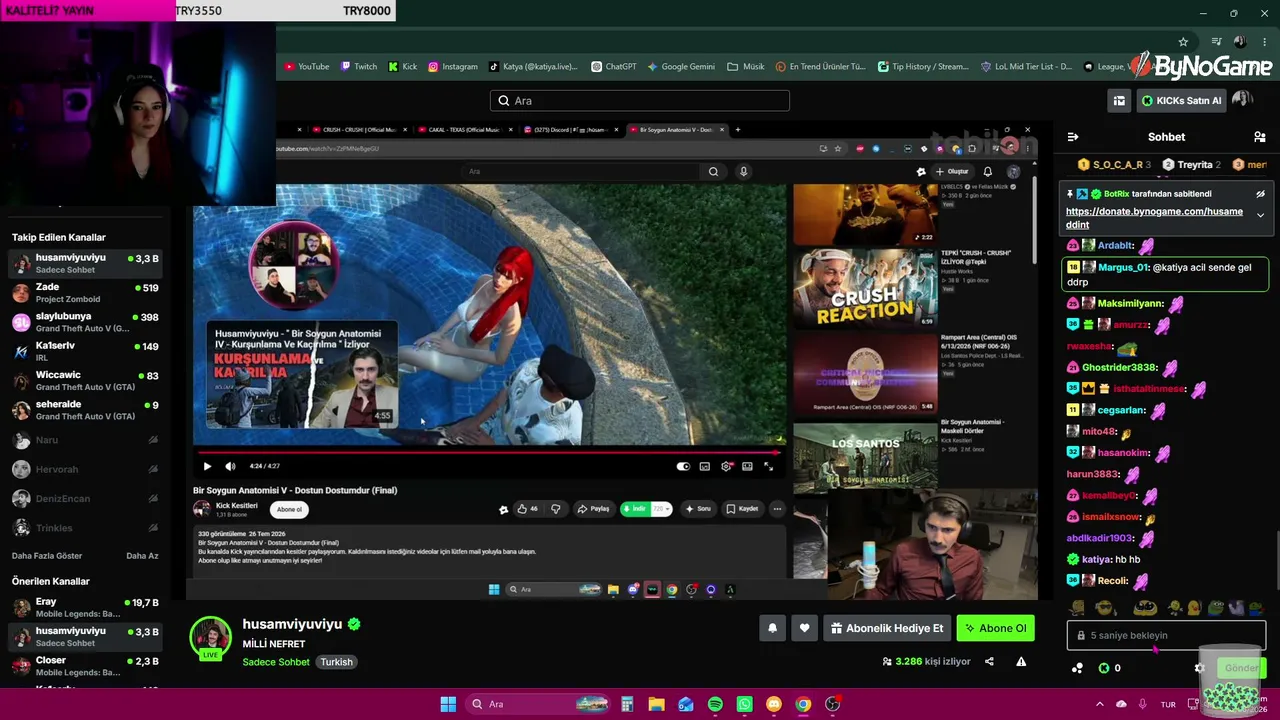Focus the Kick search bar labeled Ara
The width and height of the screenshot is (1280, 720).
click(640, 100)
